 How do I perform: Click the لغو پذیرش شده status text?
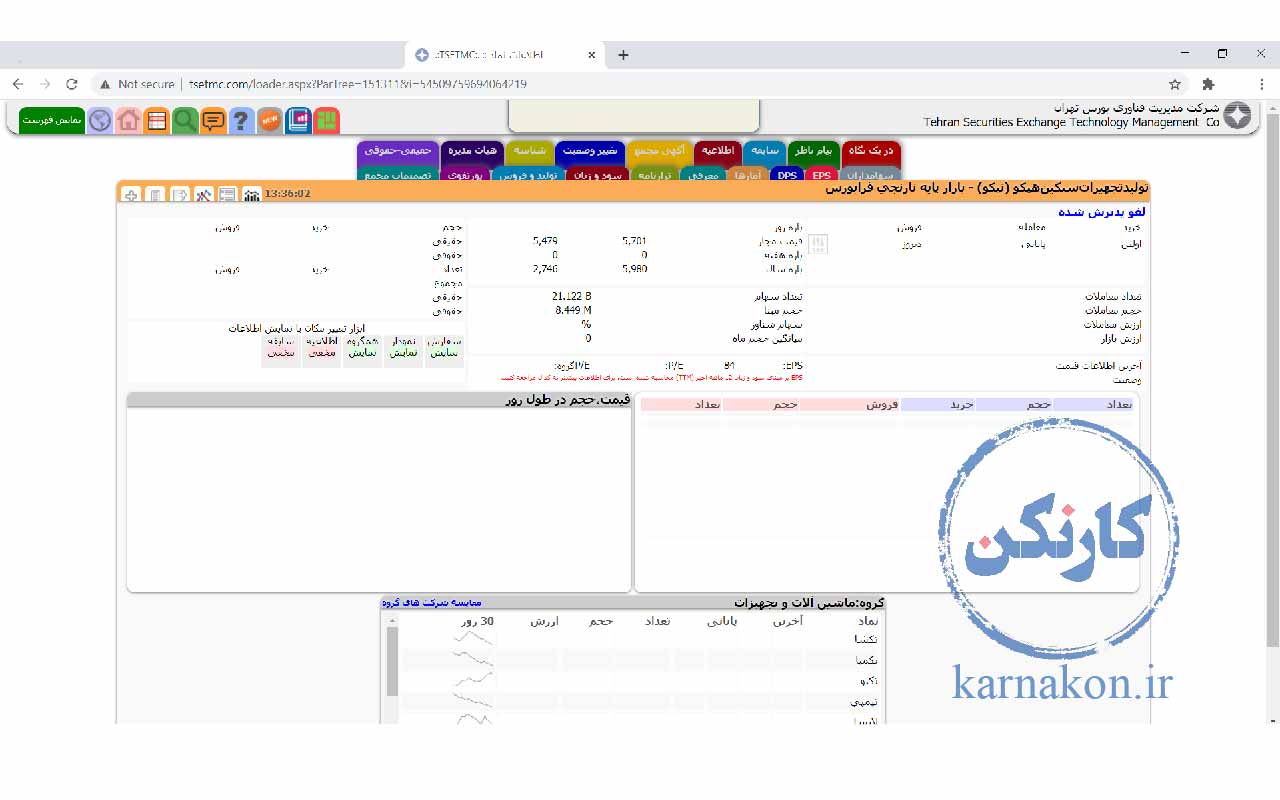tap(1102, 212)
